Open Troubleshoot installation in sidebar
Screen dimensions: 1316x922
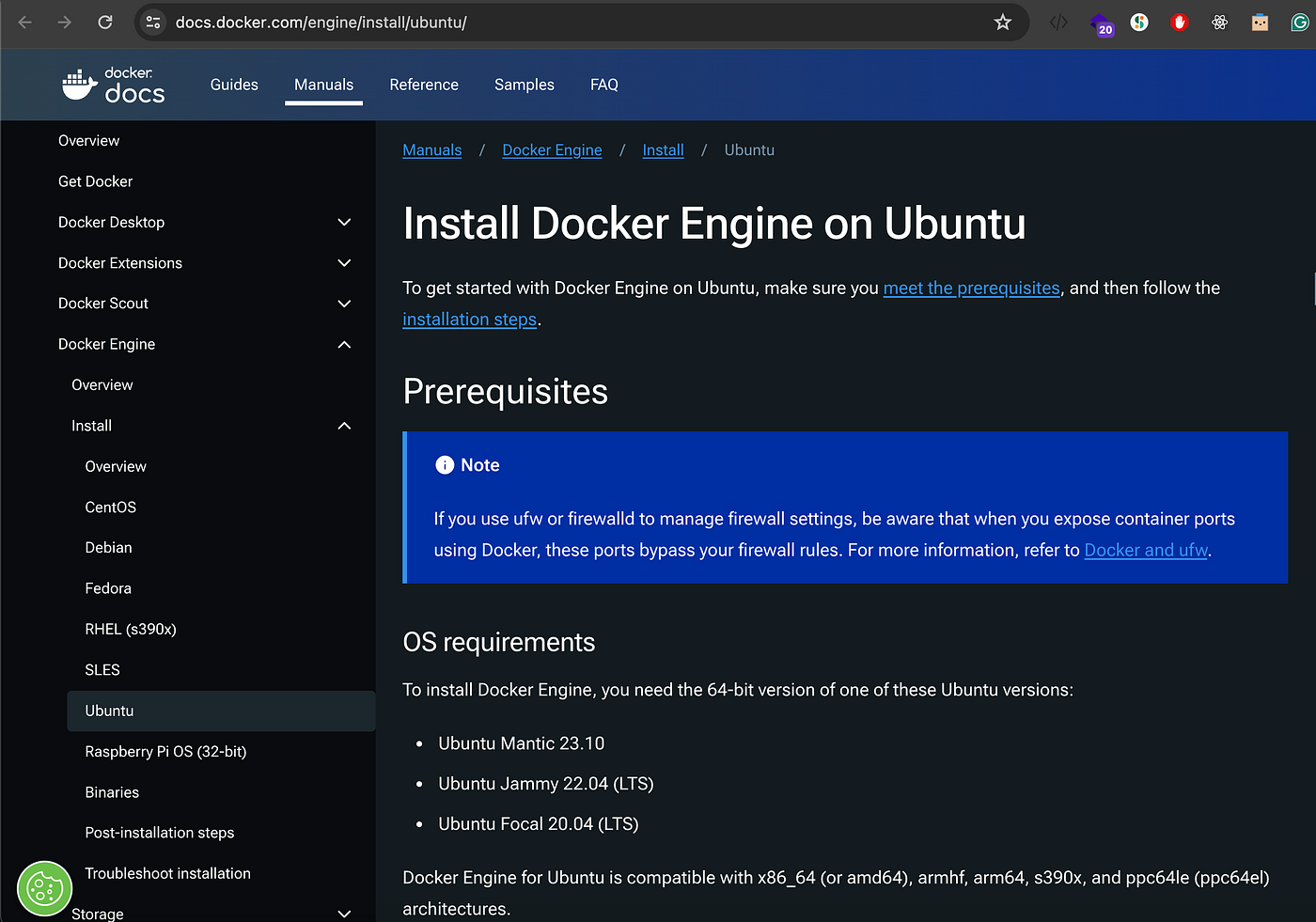167,874
